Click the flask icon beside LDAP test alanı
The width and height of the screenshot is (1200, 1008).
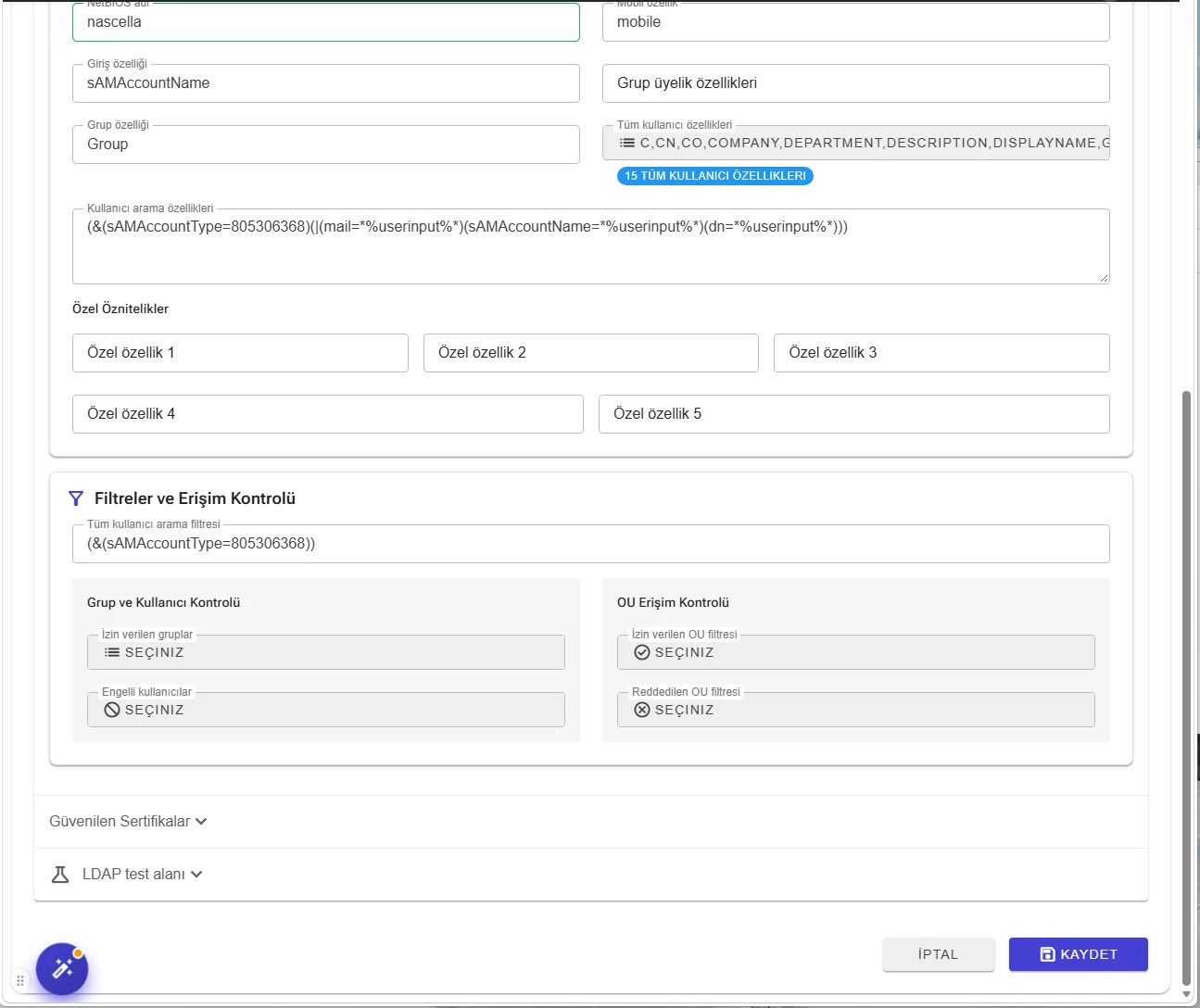(x=60, y=874)
